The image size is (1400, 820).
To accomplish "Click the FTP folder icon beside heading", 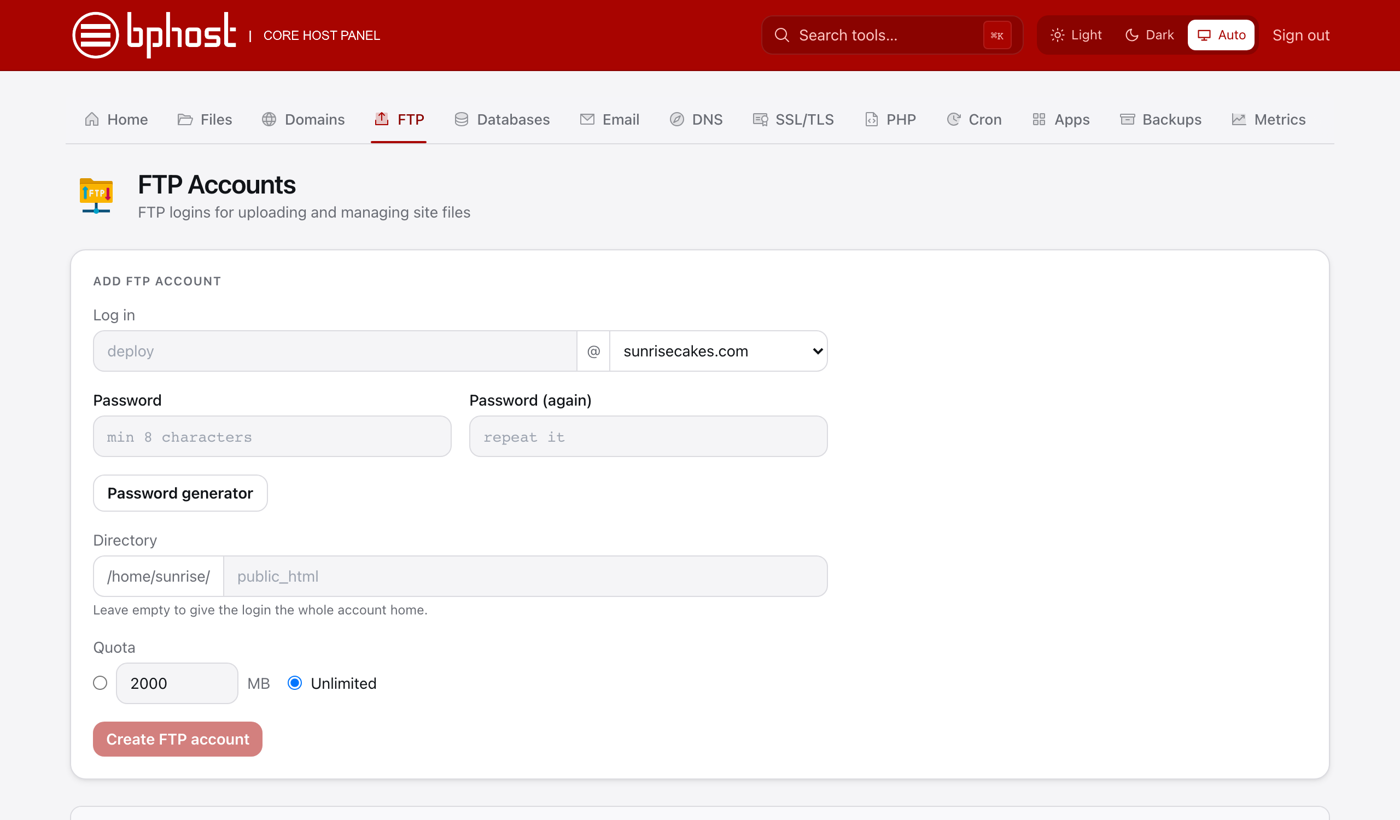I will point(96,195).
